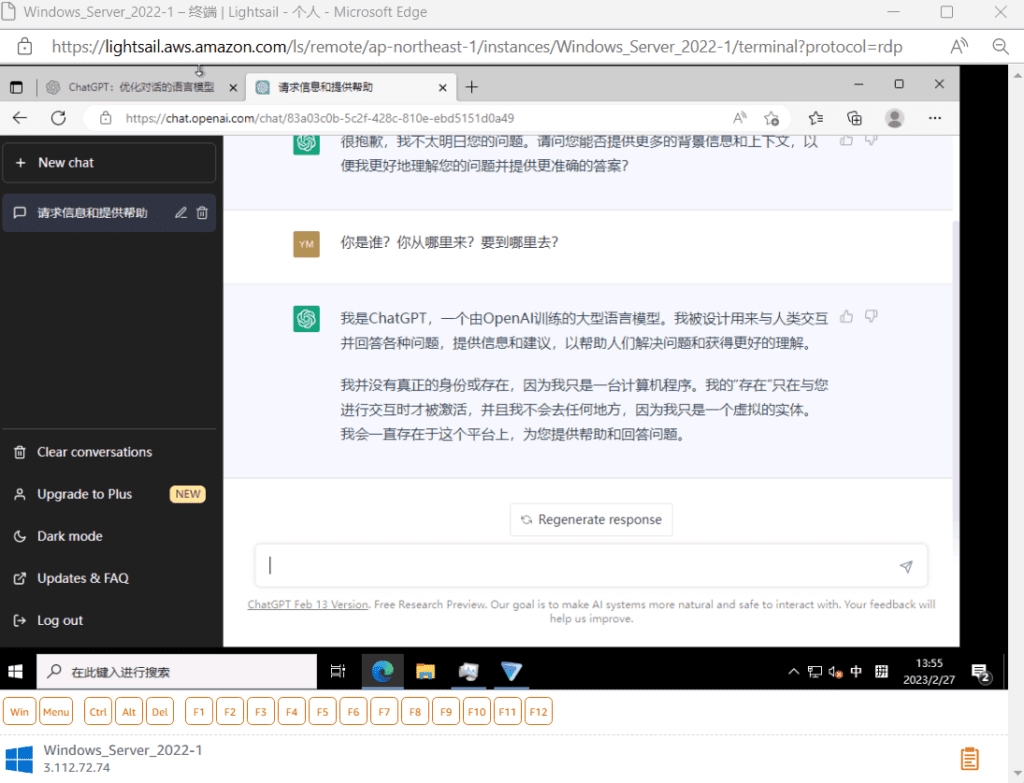The height and width of the screenshot is (783, 1024).
Task: Open the ChatGPT Feb 13 Version link
Action: coord(307,604)
